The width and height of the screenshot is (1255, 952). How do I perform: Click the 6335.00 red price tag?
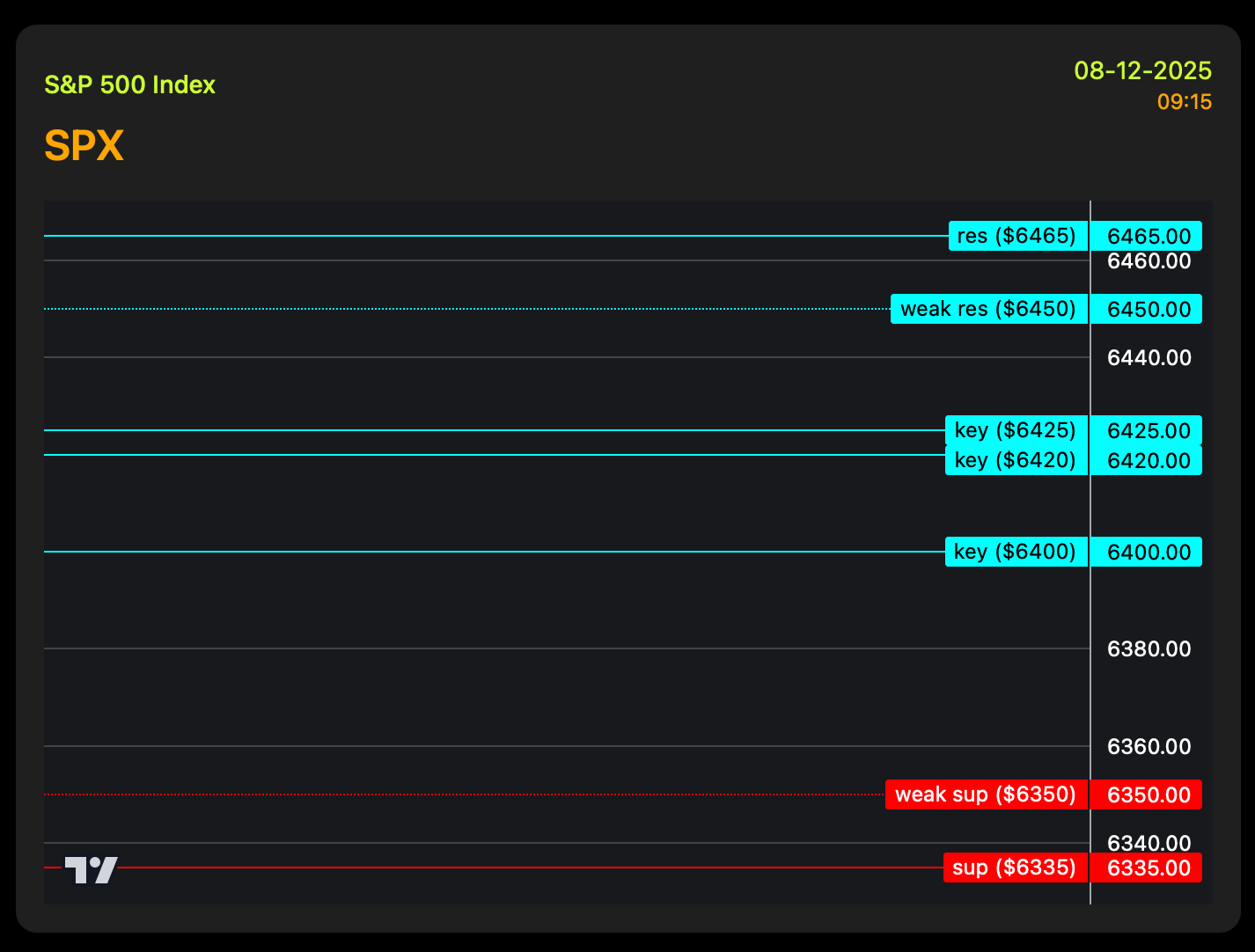(1147, 868)
